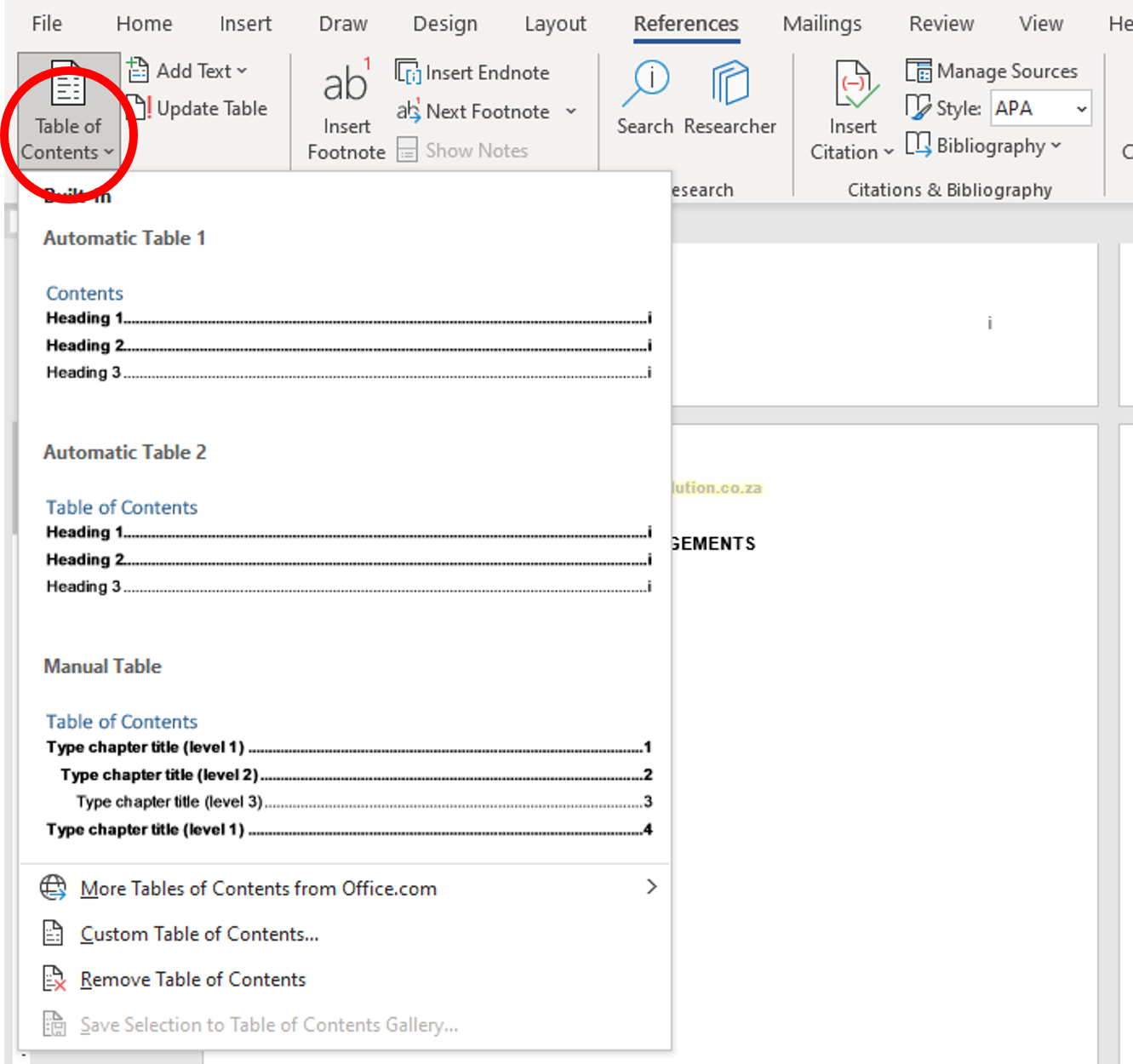The image size is (1133, 1064).
Task: Click the Insert Footnote icon
Action: pyautogui.click(x=346, y=85)
